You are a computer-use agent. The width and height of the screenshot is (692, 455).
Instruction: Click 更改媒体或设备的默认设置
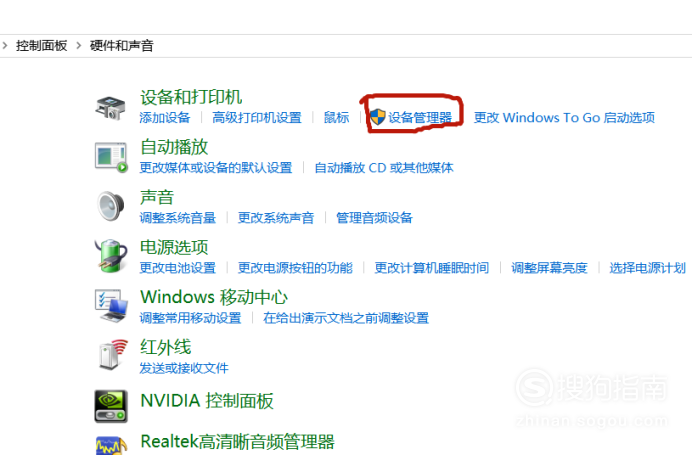click(216, 168)
